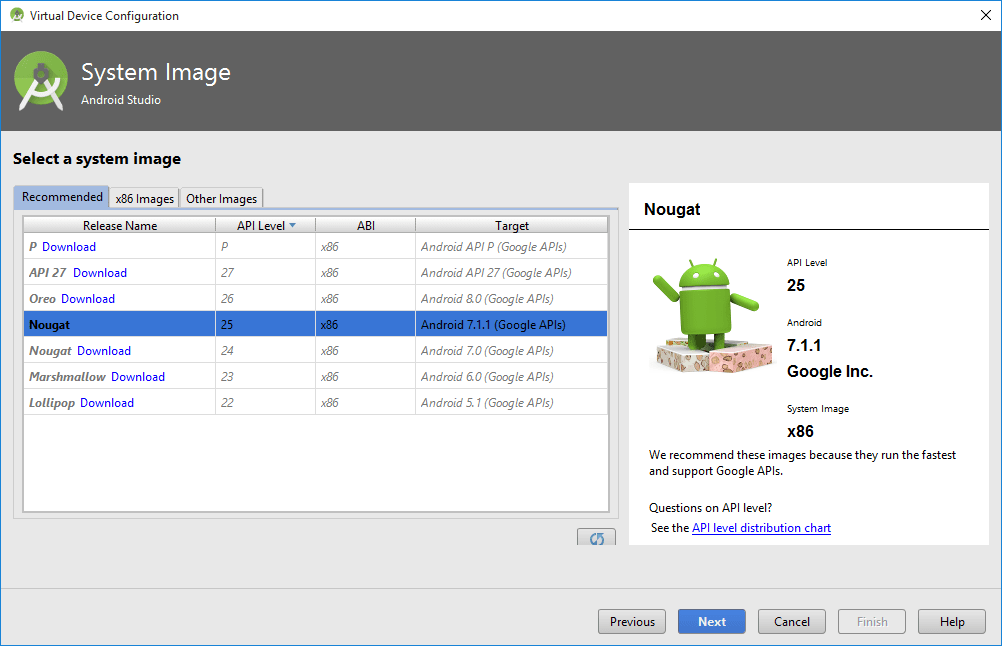Open Help for this dialog
The height and width of the screenshot is (646, 1002).
pos(951,621)
